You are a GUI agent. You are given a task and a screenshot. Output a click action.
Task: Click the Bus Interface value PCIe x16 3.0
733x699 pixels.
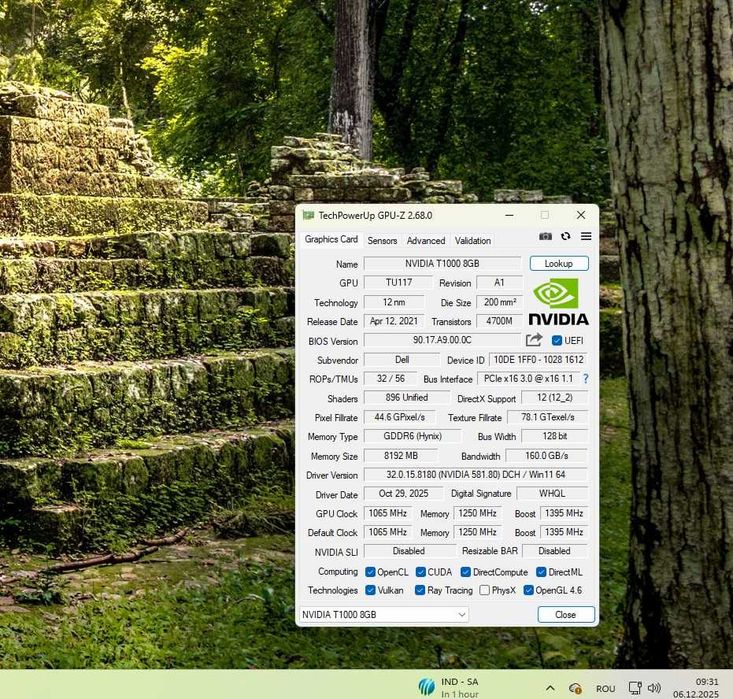click(528, 378)
